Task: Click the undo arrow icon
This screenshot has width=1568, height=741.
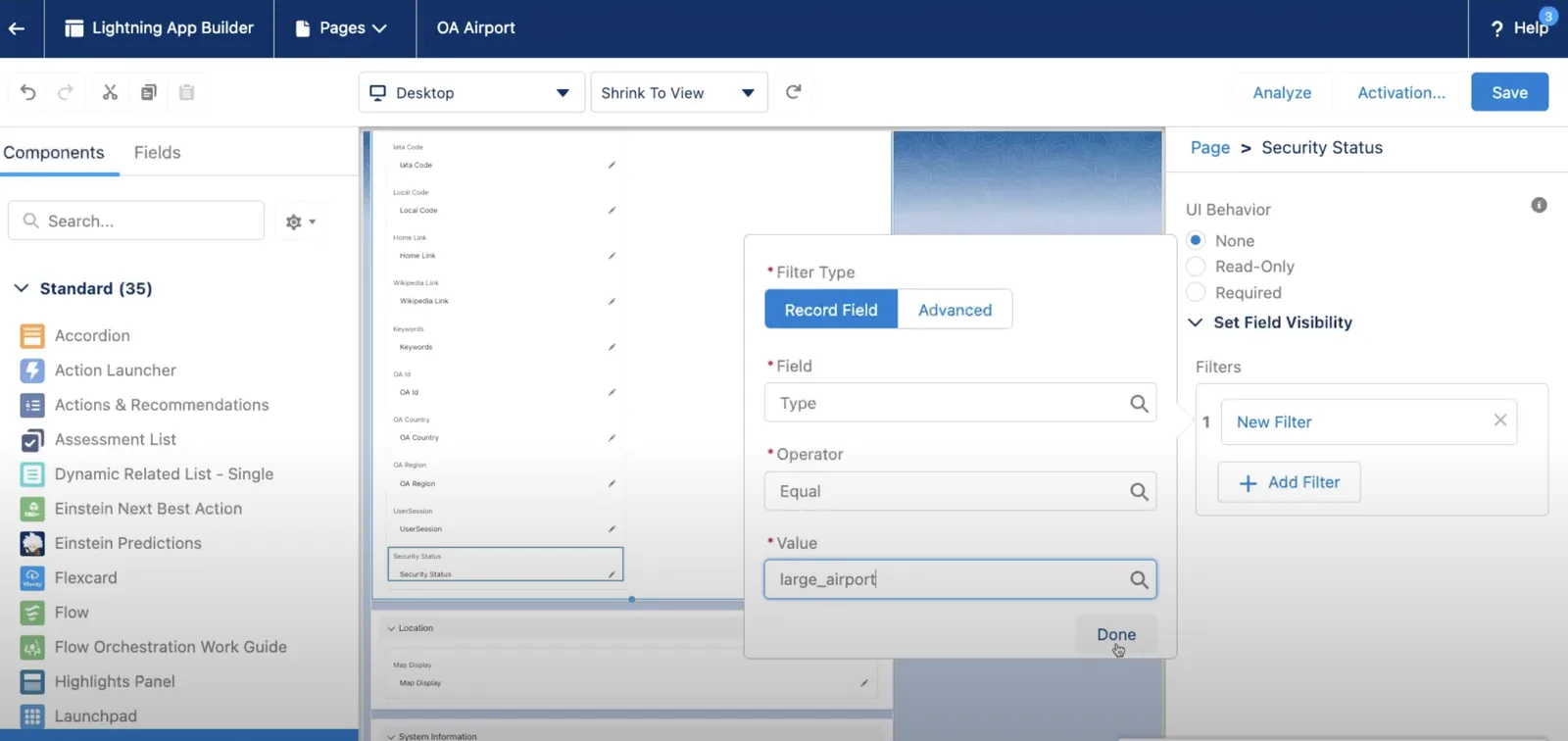Action: (x=28, y=92)
